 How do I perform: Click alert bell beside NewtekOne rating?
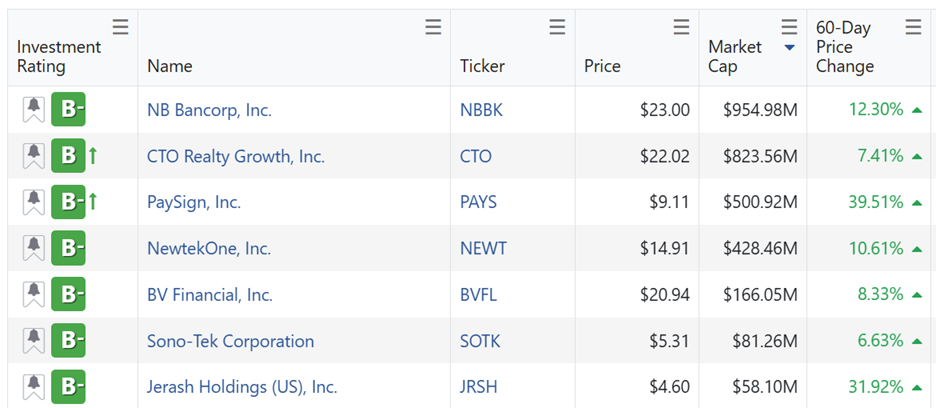[34, 248]
